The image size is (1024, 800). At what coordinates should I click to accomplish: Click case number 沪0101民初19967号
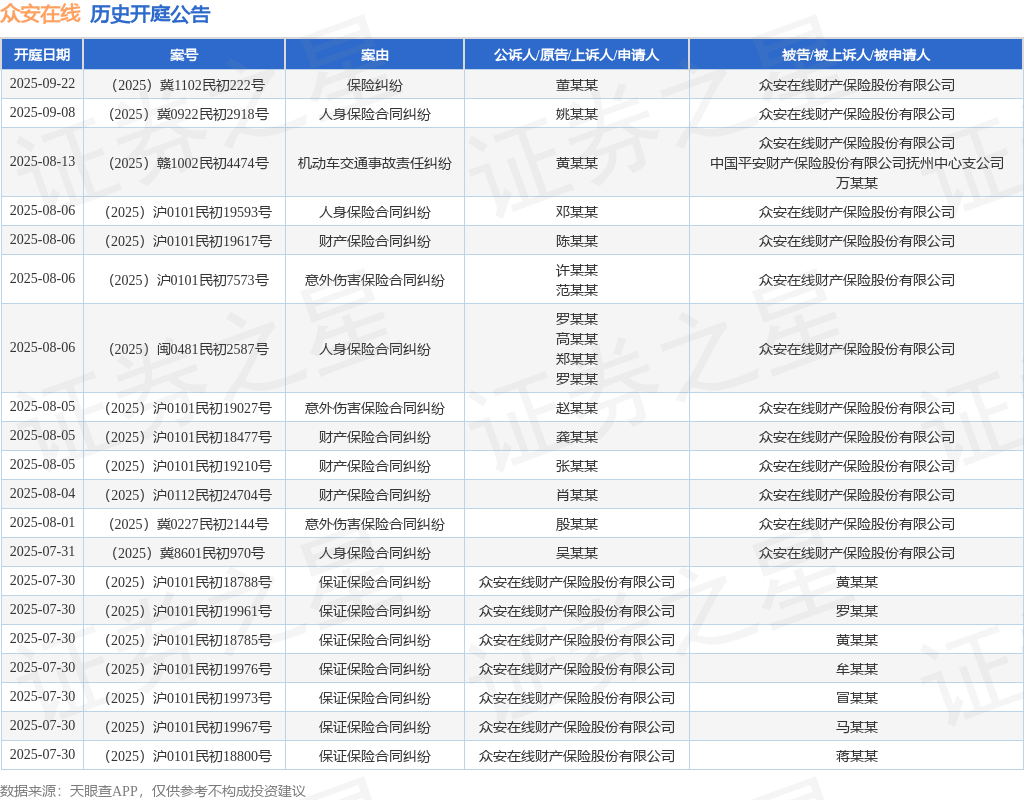coord(188,727)
